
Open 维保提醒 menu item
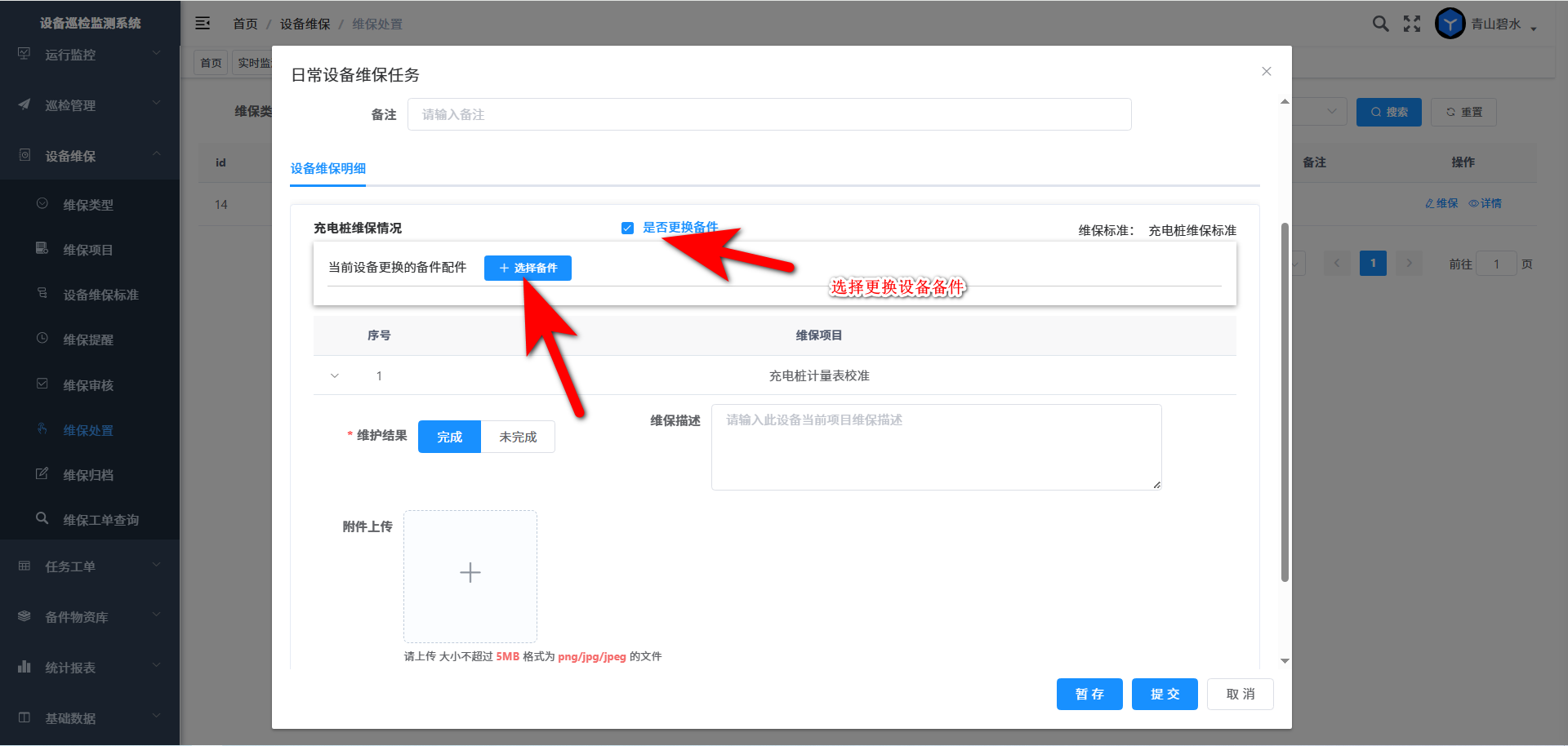88,340
